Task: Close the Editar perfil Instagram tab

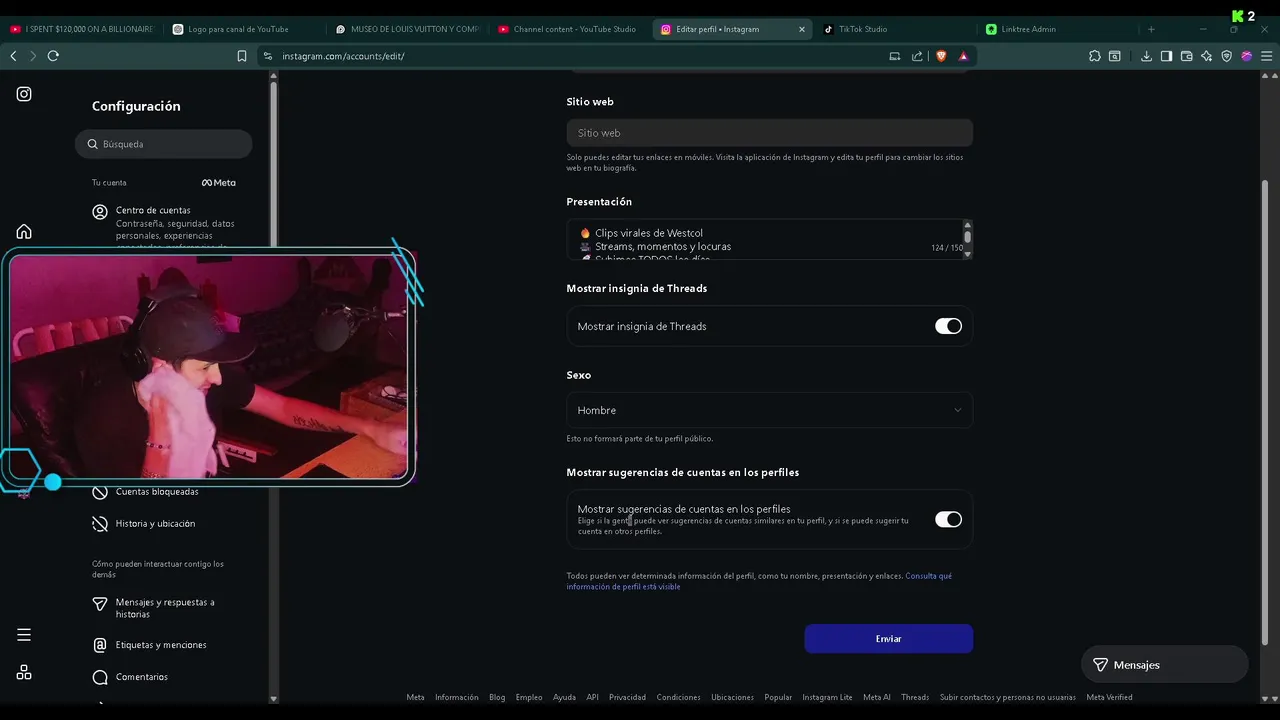Action: pyautogui.click(x=801, y=29)
